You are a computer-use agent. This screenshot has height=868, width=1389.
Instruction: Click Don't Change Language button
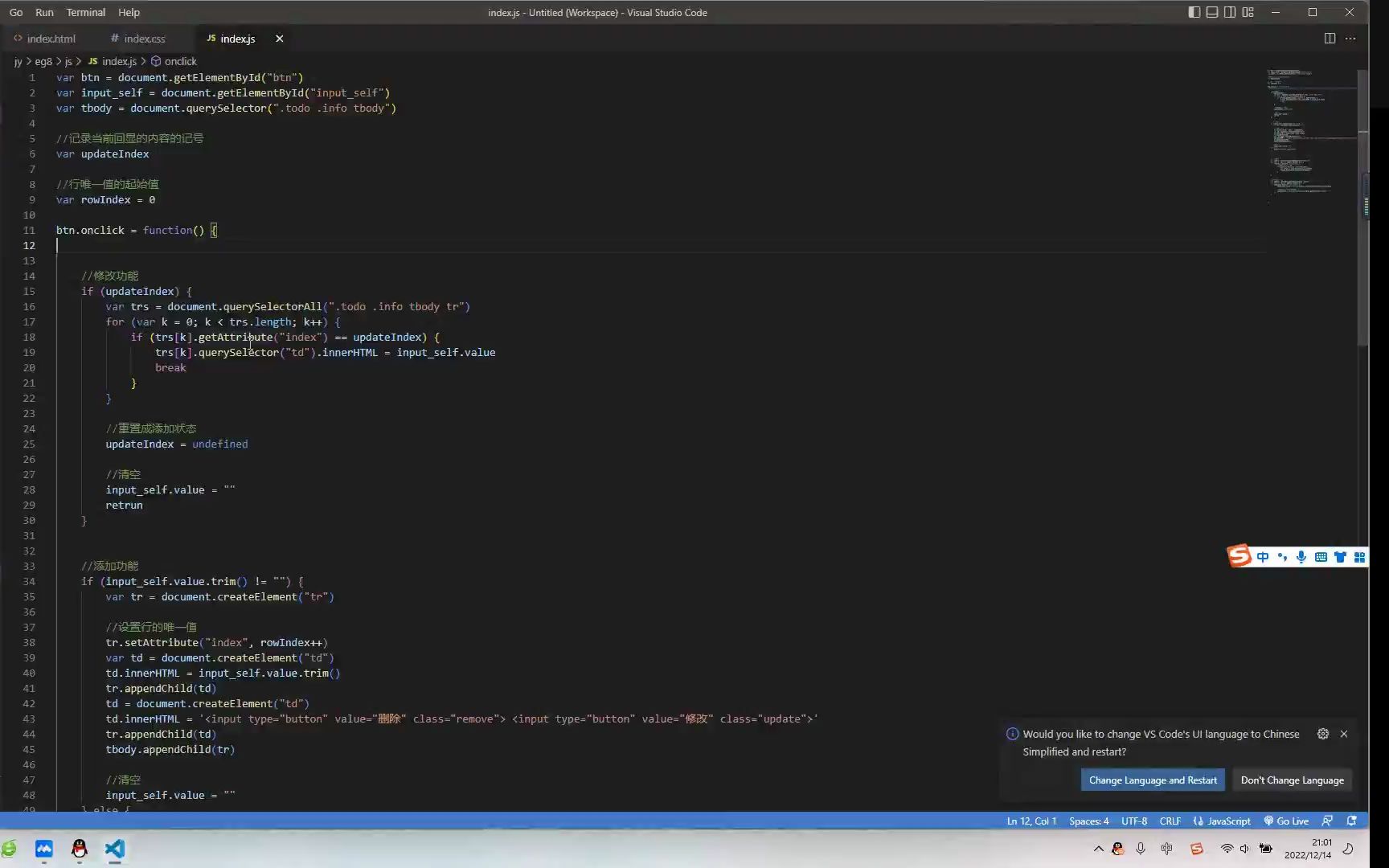pyautogui.click(x=1292, y=780)
